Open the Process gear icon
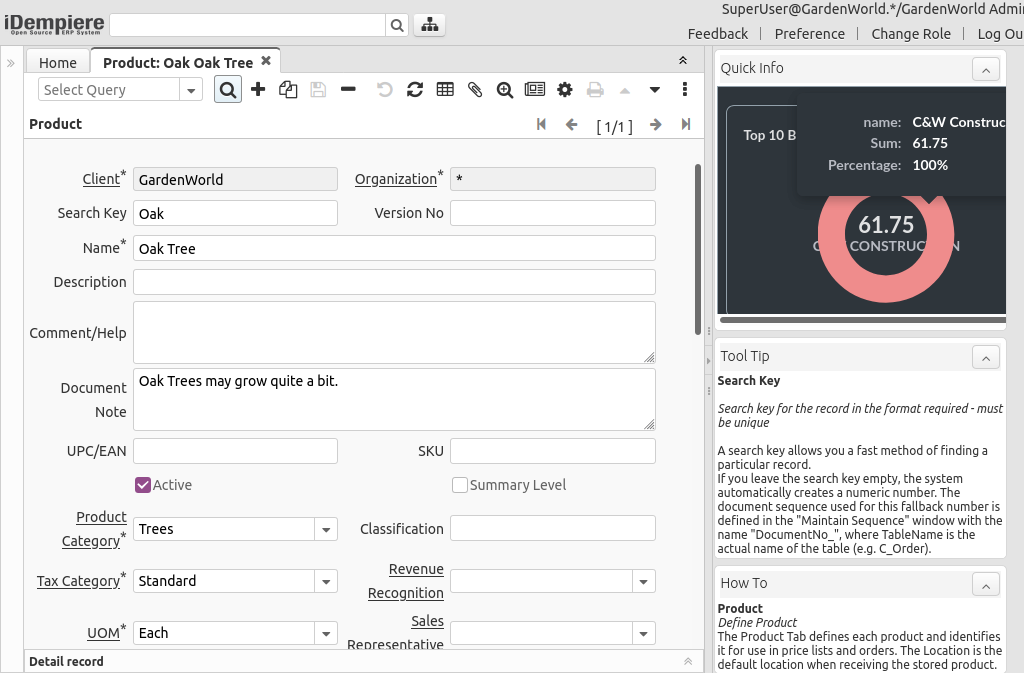 (x=565, y=90)
